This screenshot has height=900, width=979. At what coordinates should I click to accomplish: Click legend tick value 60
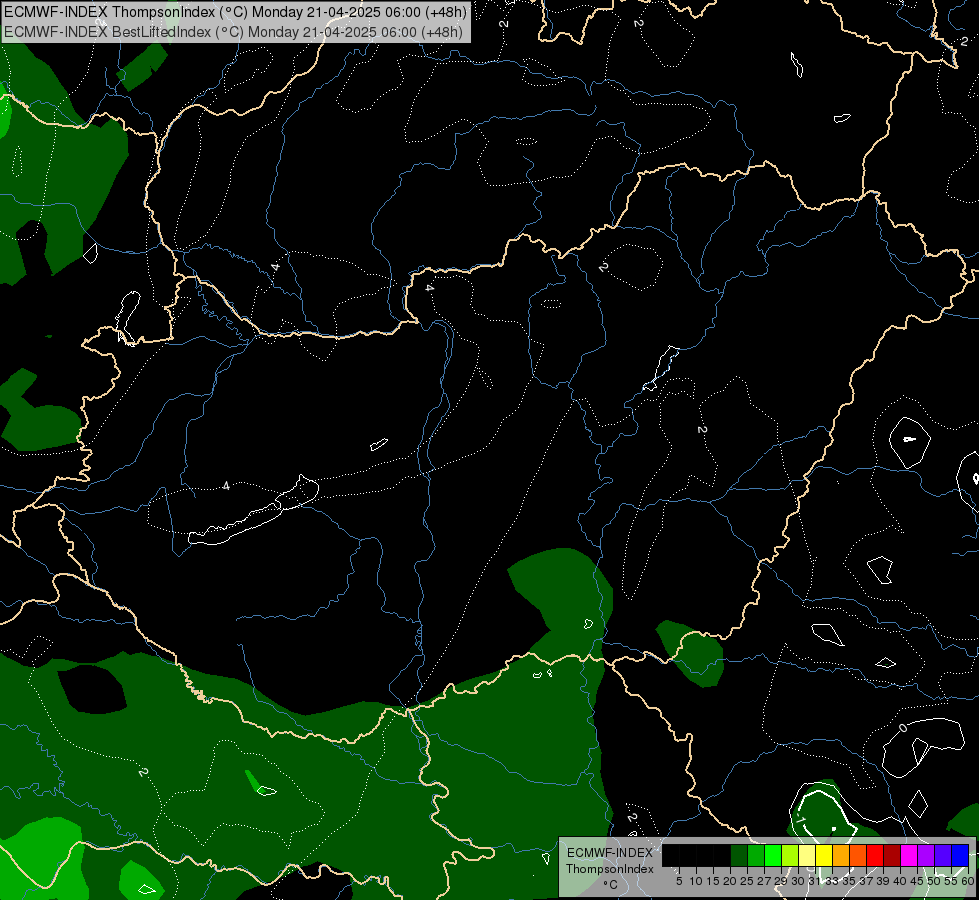click(967, 881)
